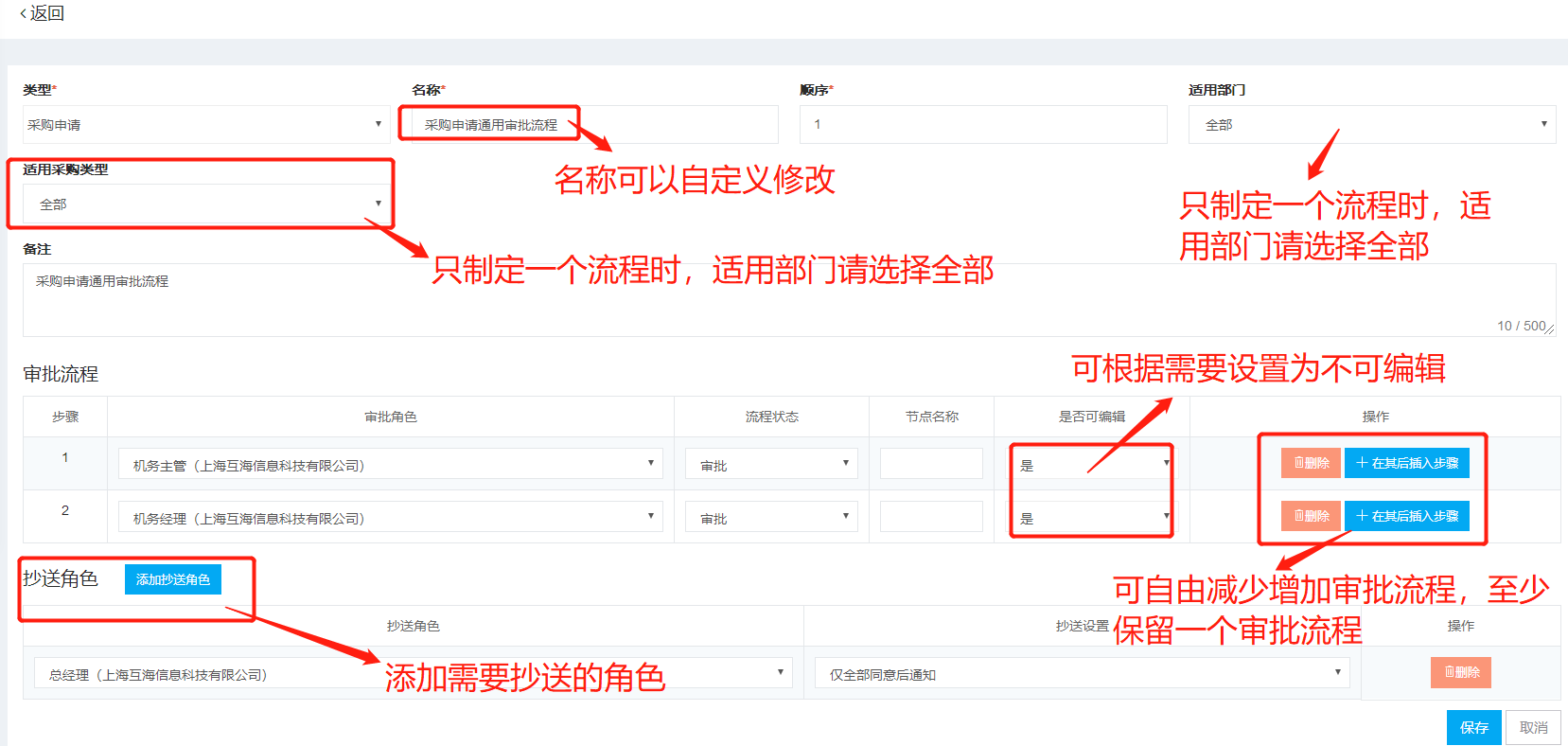Open step 2 是否可编辑 dropdown

[1091, 517]
